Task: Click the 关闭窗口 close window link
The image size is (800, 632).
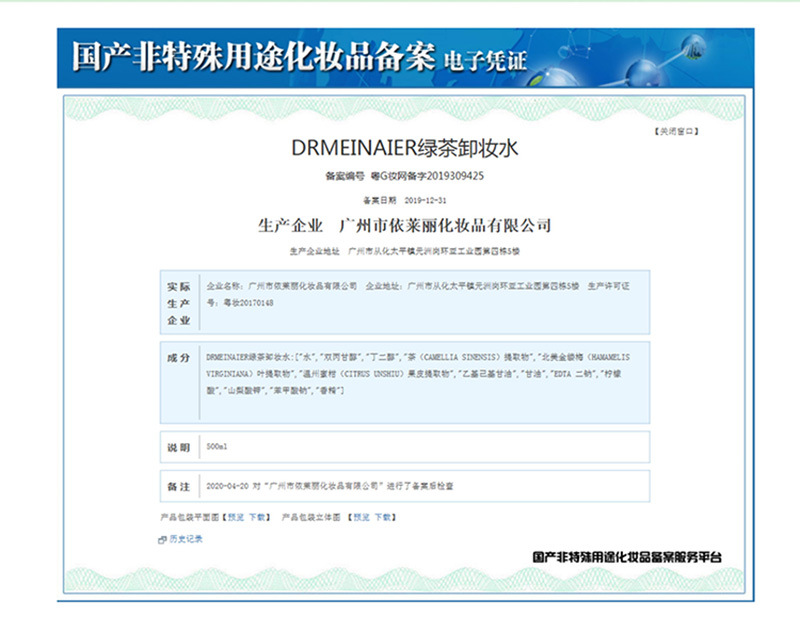Action: coord(677,132)
